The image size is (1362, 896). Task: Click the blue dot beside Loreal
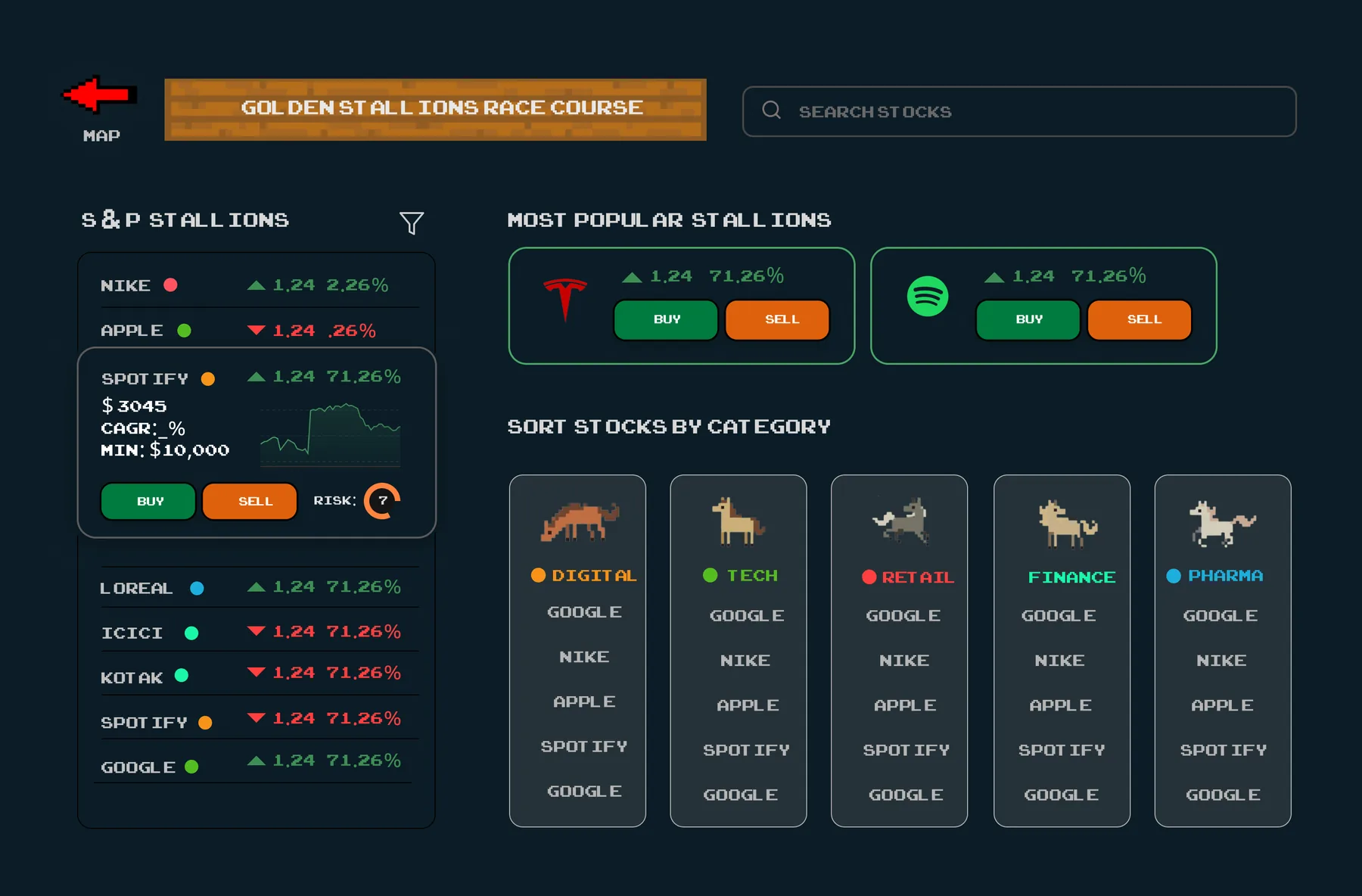pyautogui.click(x=197, y=588)
